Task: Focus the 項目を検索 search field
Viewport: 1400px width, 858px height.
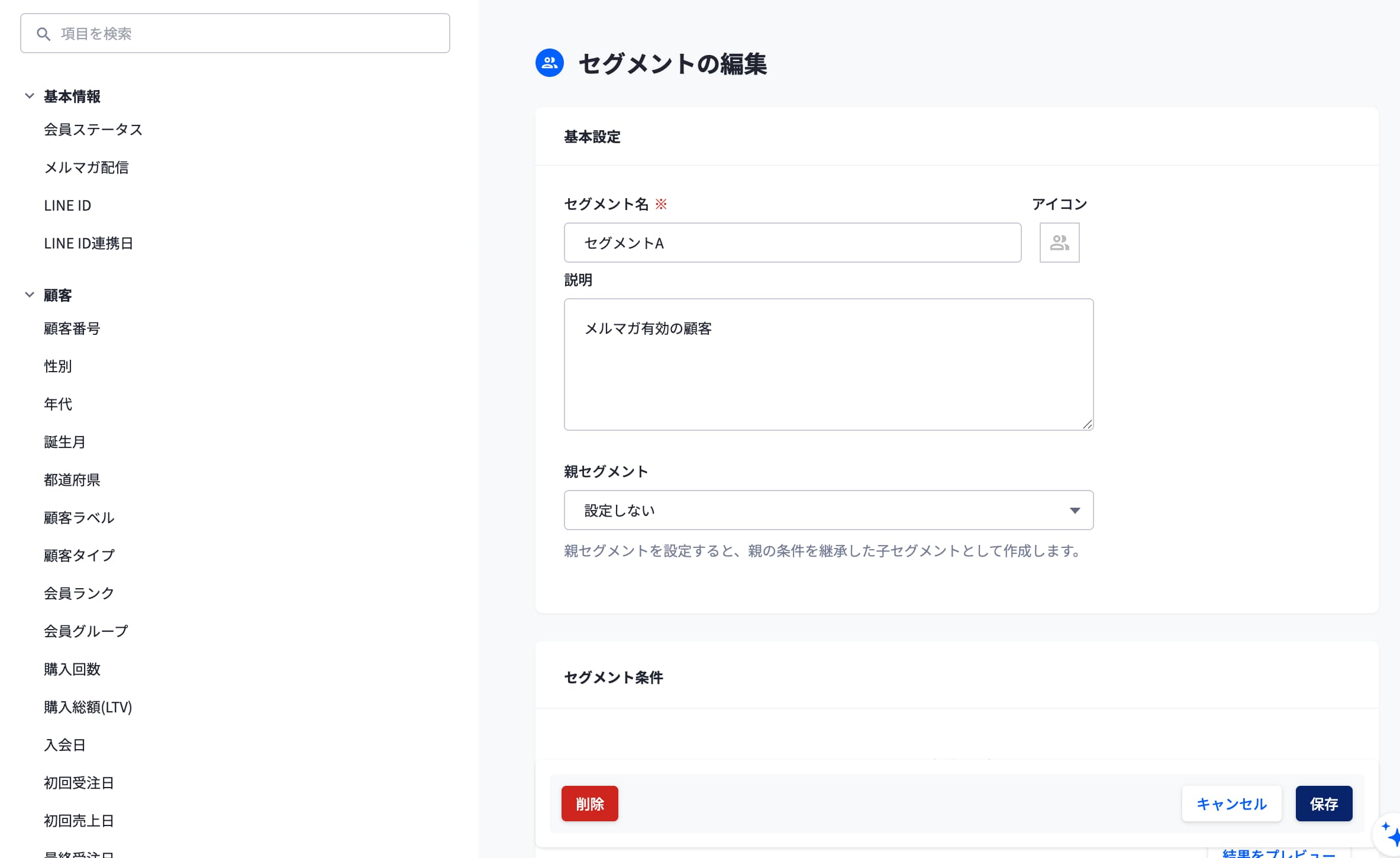Action: coord(249,34)
